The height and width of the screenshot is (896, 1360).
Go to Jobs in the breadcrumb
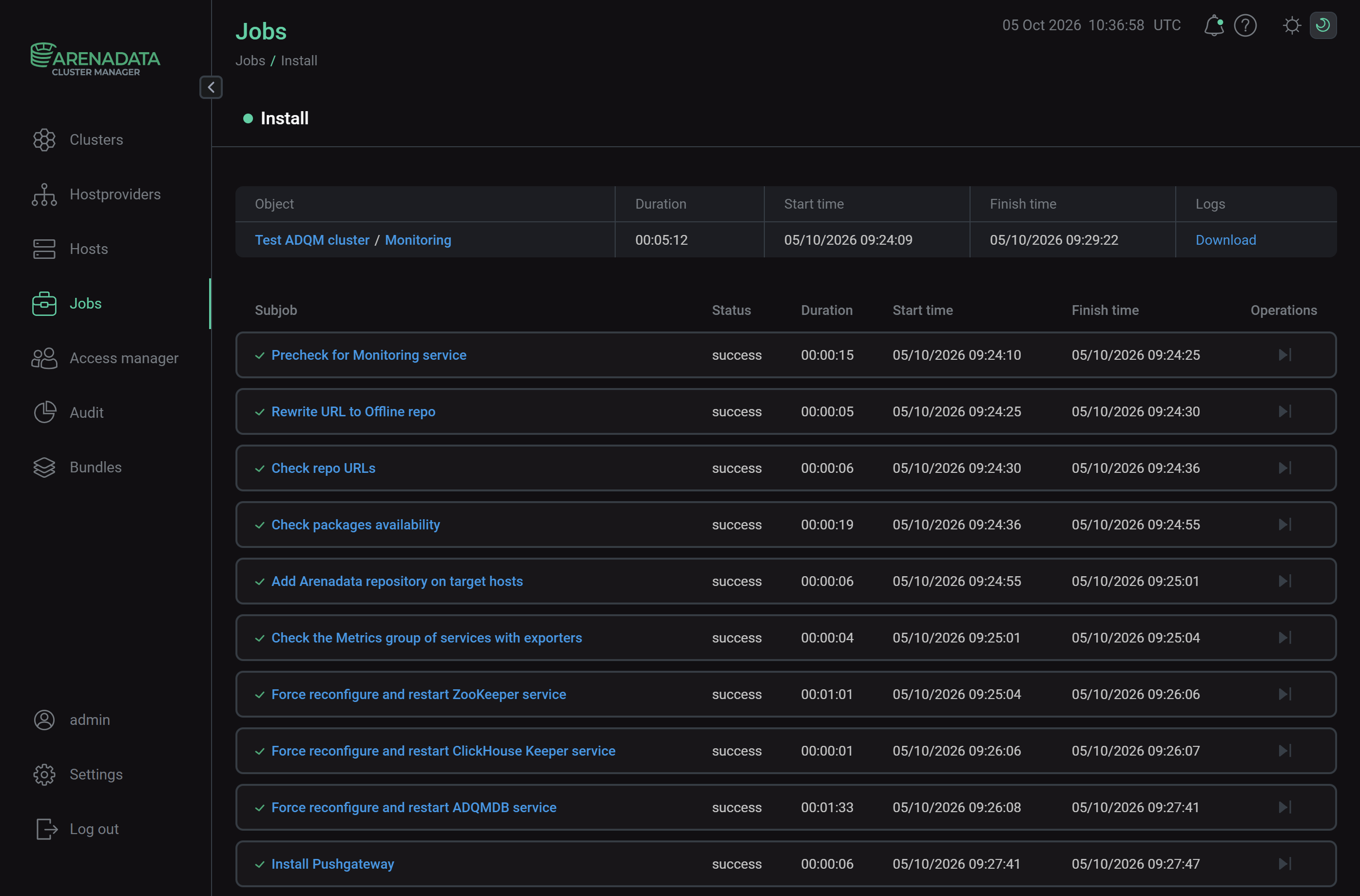pos(250,60)
